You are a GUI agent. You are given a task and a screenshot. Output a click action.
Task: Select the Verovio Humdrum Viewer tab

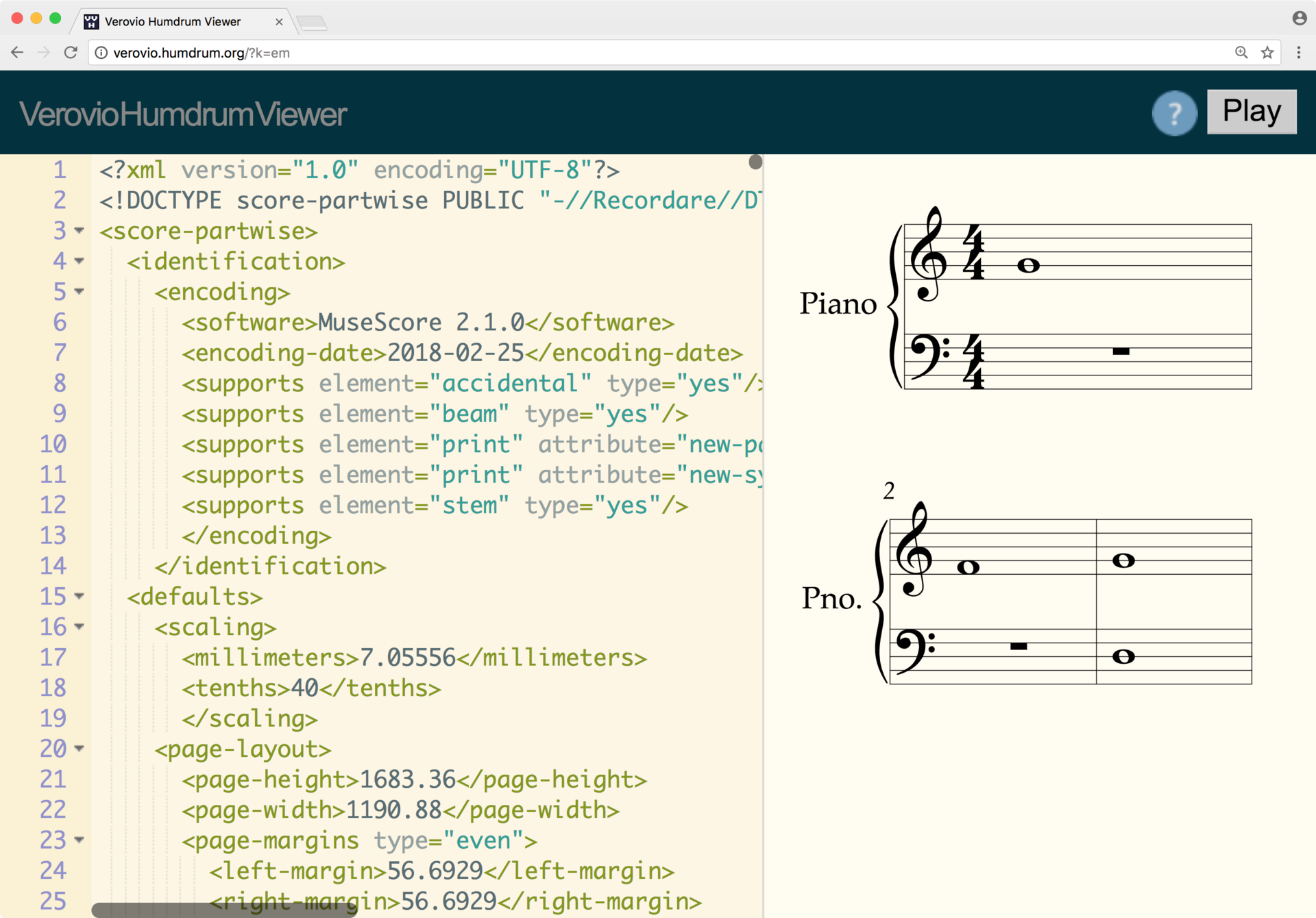coord(172,22)
